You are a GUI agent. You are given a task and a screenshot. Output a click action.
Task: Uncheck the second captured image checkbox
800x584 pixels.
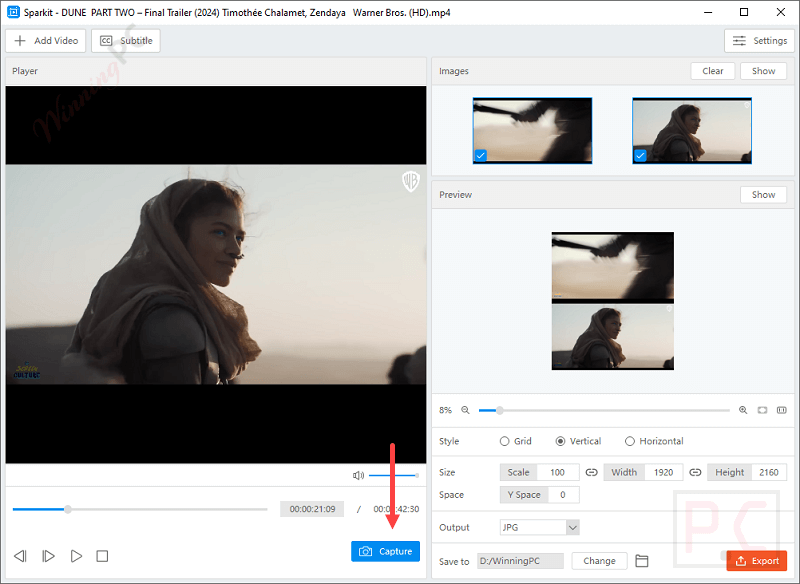point(640,156)
